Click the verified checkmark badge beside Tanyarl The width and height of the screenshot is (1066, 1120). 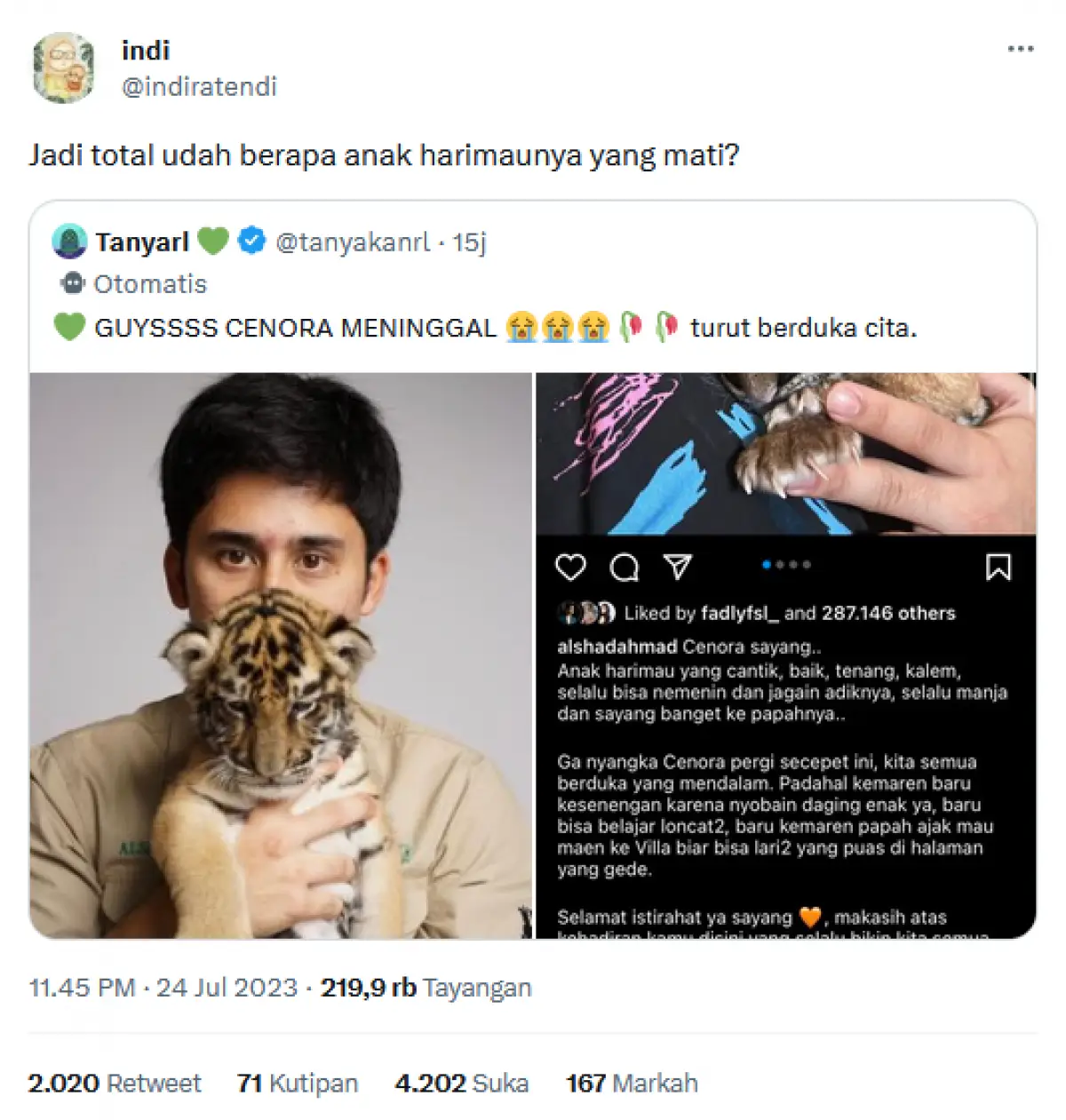[x=250, y=240]
